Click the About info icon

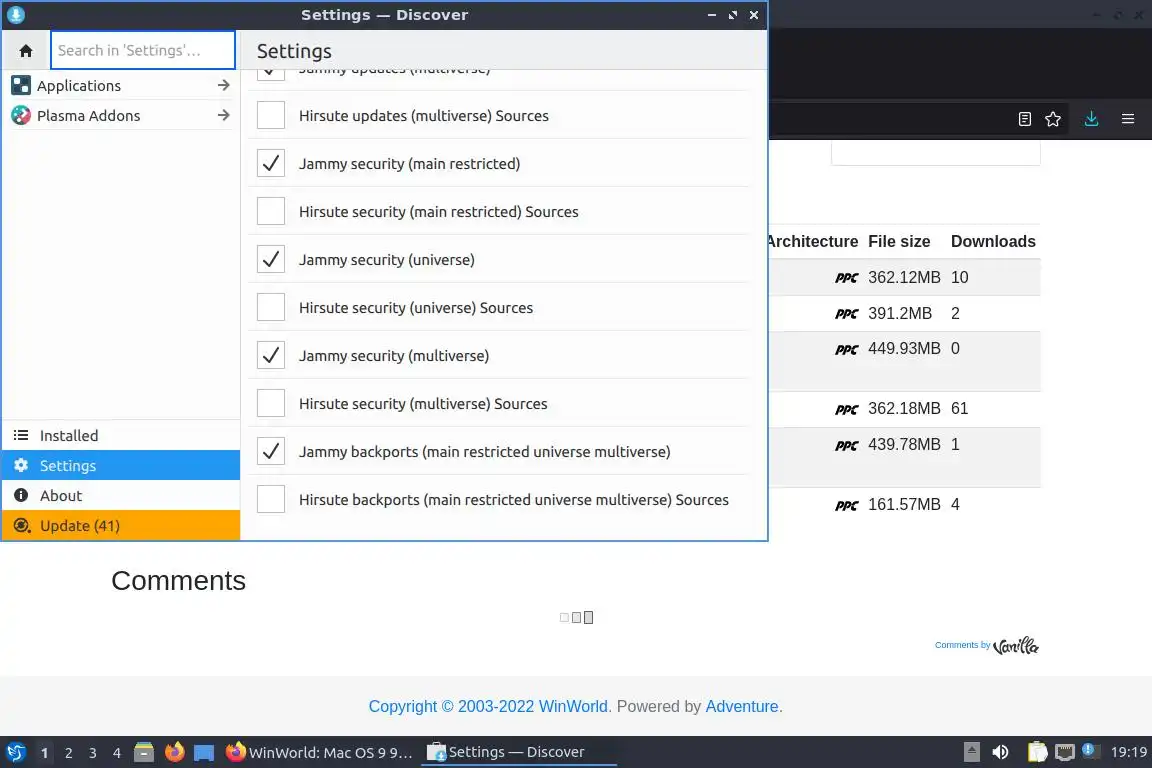(x=21, y=495)
